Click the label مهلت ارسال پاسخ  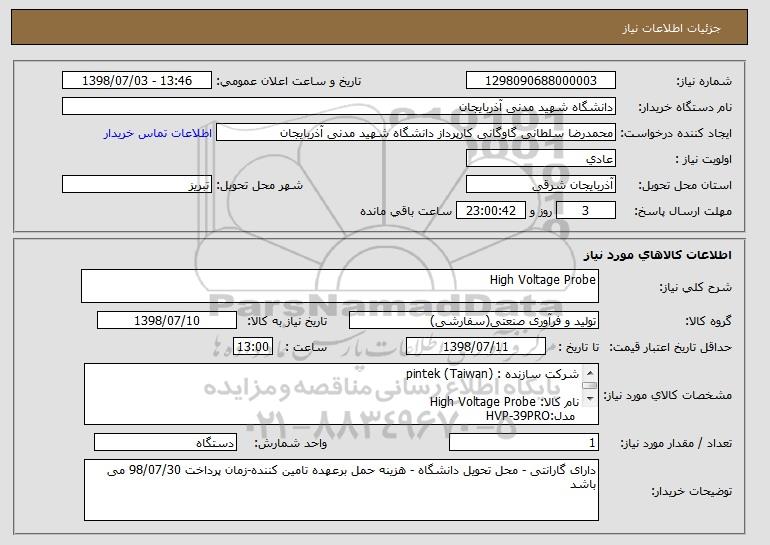pyautogui.click(x=683, y=212)
